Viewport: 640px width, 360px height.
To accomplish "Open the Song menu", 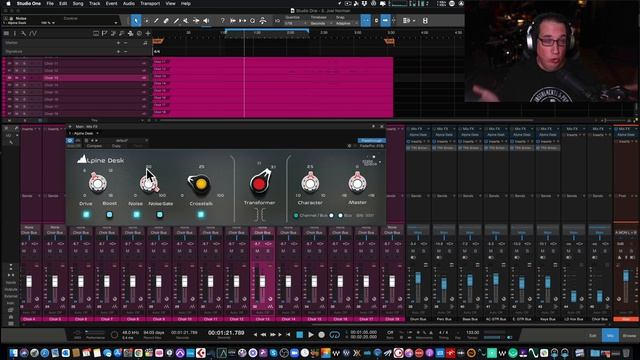I will tap(78, 3).
